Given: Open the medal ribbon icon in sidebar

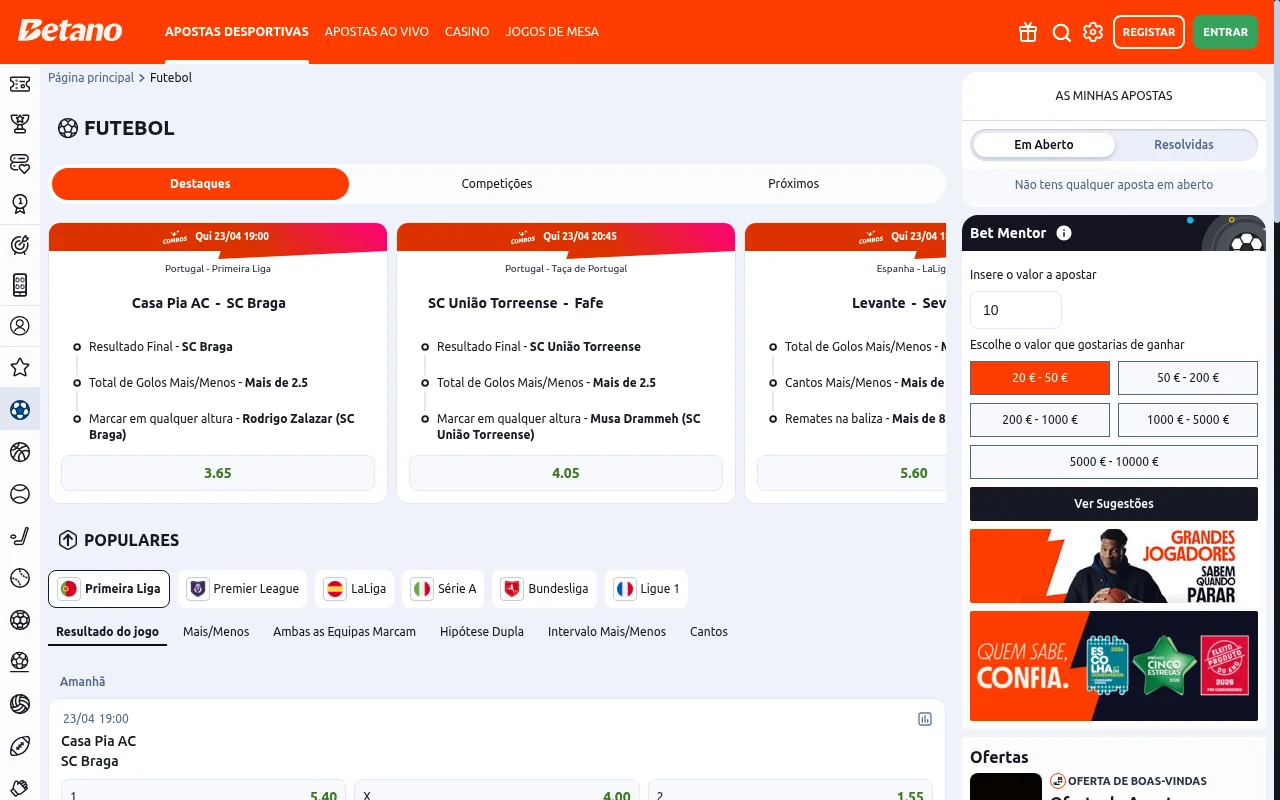Looking at the screenshot, I should 20,204.
